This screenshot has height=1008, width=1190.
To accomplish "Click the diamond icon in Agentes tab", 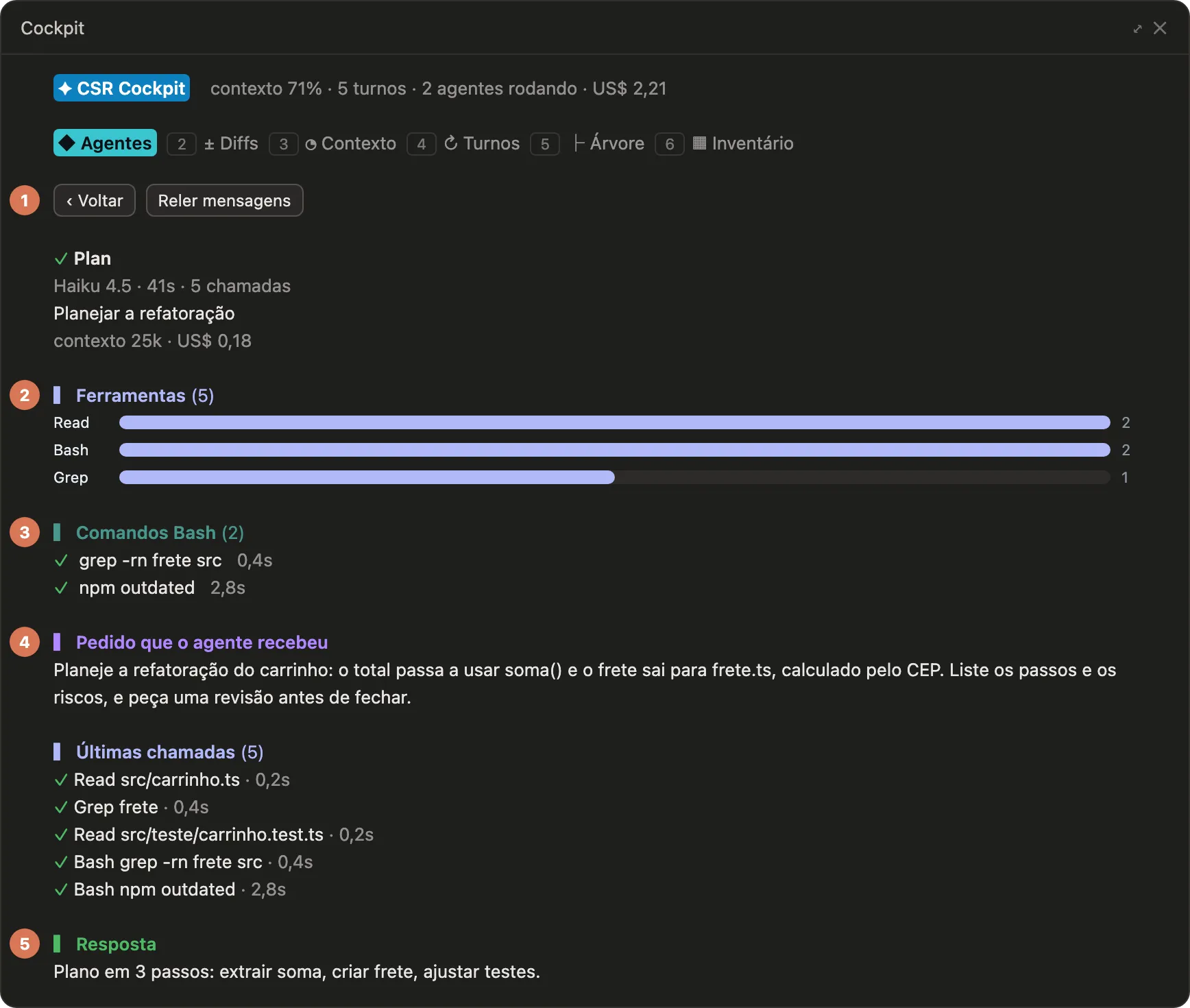I will [x=66, y=143].
